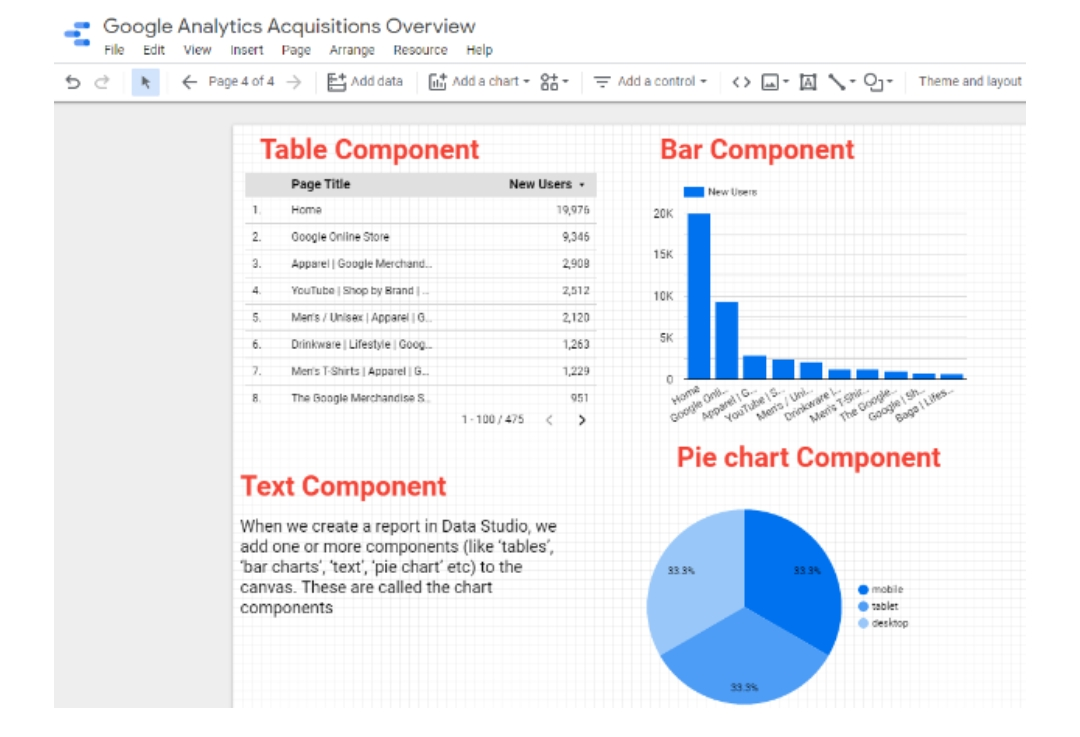Click the desktop legend entry
The width and height of the screenshot is (1080, 737).
point(883,623)
